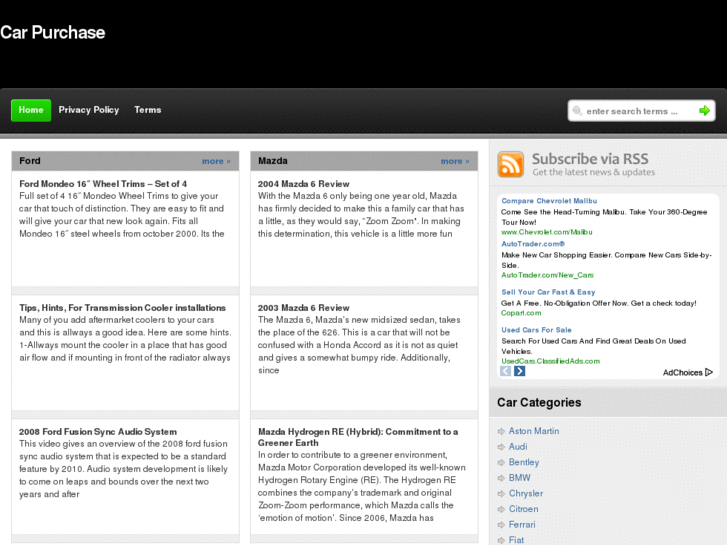The image size is (727, 545).
Task: Visit UsedCars.ClassifiedAds.com ad URL
Action: tap(550, 361)
